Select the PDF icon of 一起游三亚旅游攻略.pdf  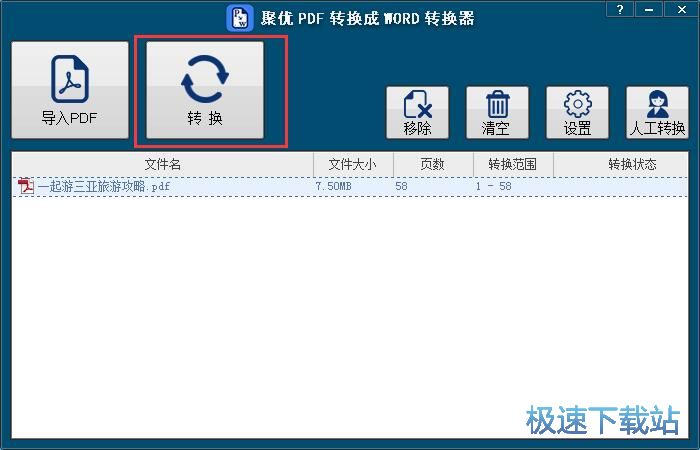pyautogui.click(x=26, y=186)
